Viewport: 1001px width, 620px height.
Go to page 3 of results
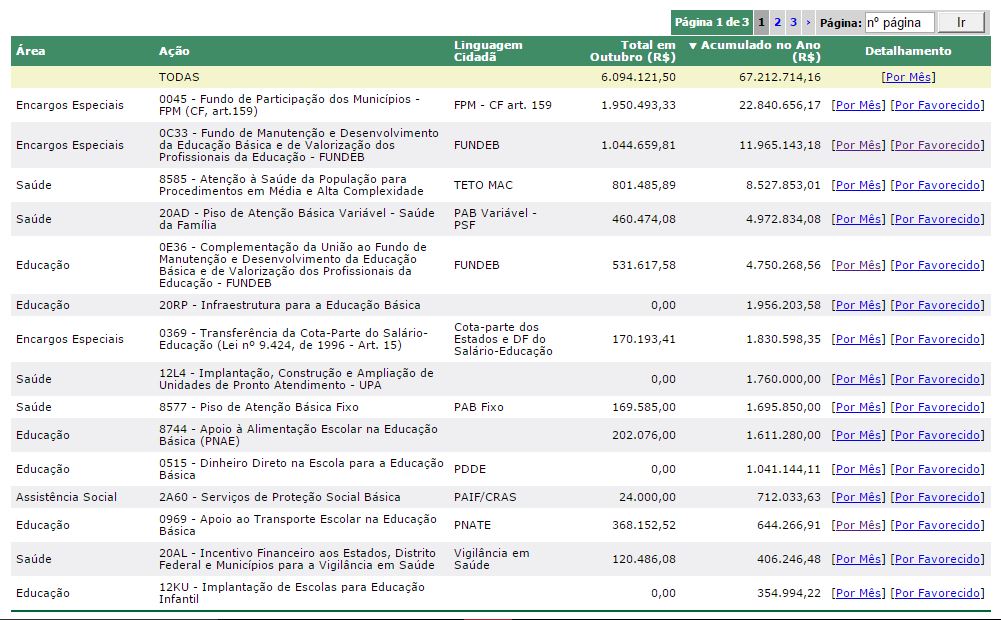[793, 22]
